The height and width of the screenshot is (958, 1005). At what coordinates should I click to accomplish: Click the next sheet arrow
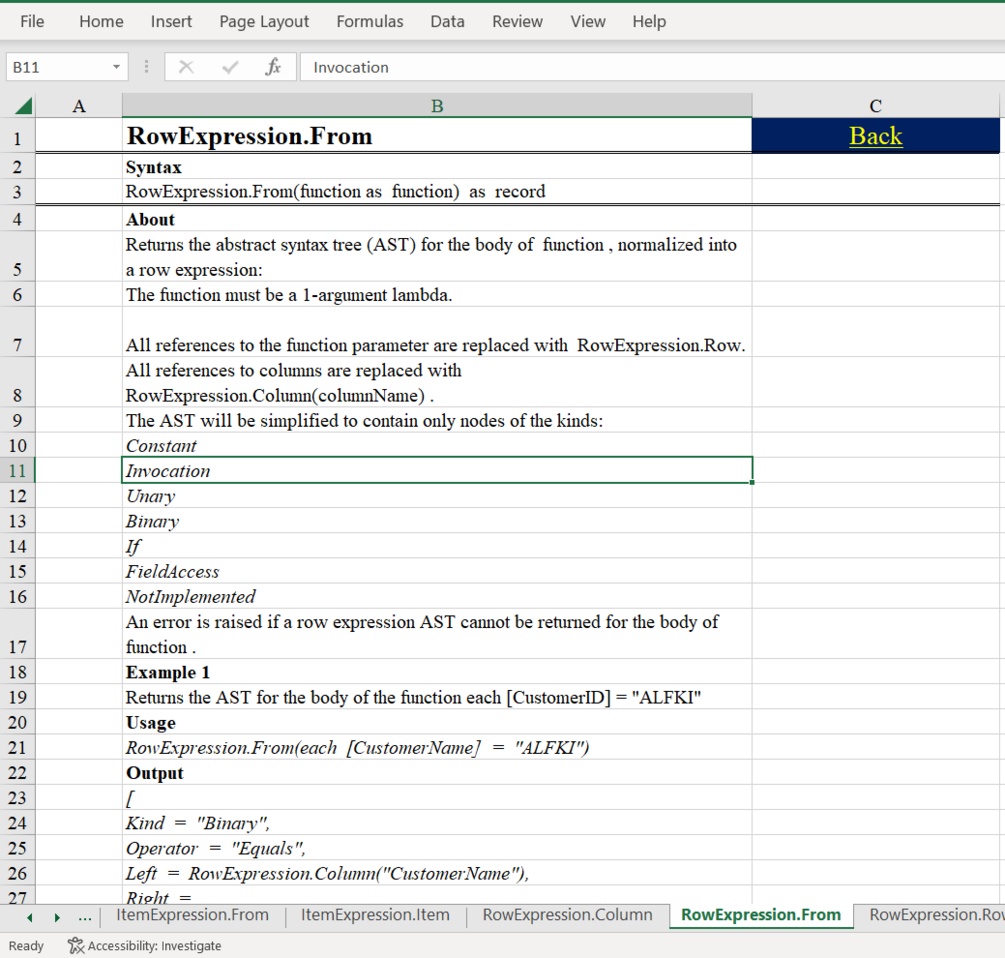coord(57,917)
